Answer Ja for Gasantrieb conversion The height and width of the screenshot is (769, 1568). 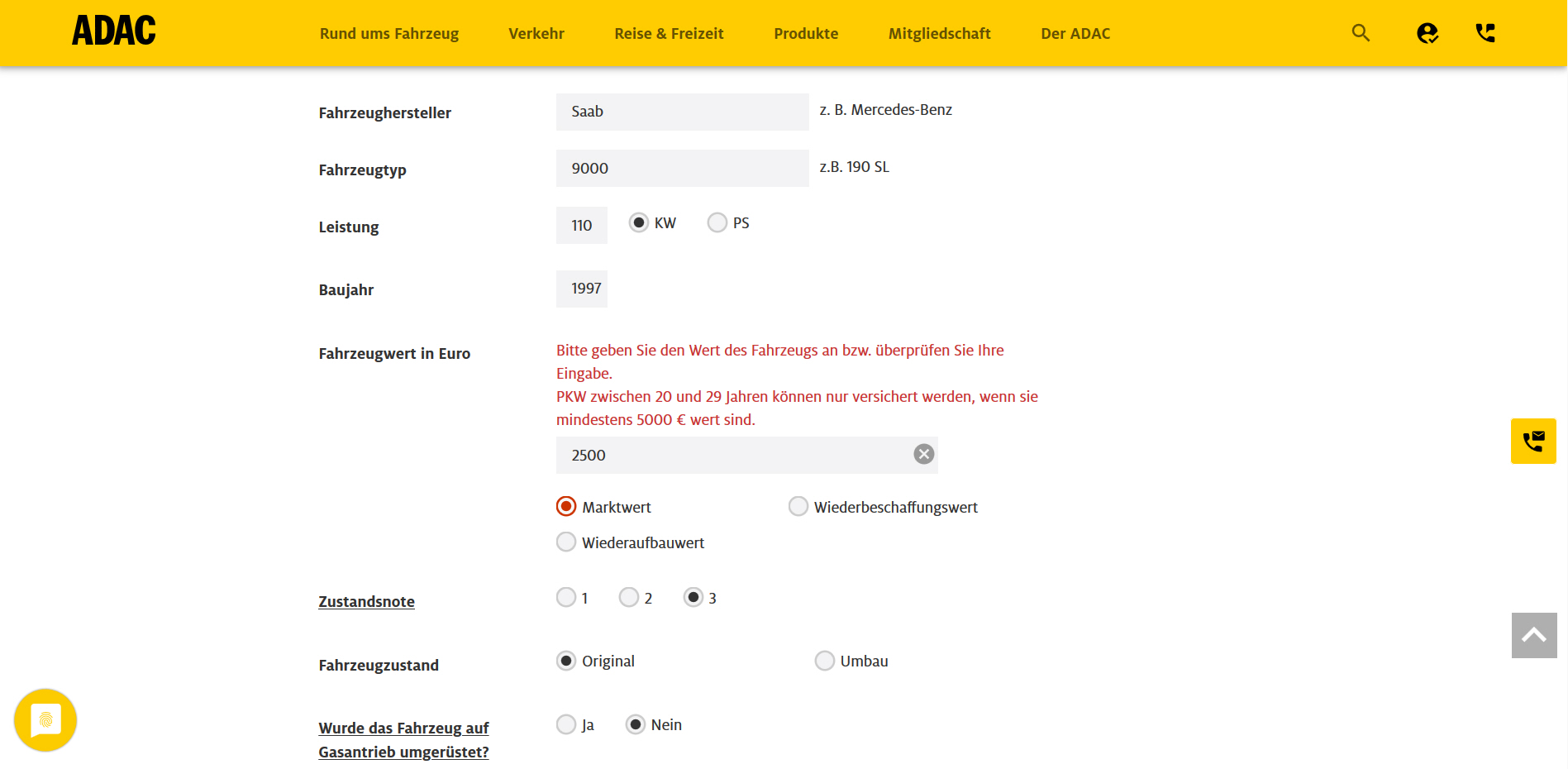[566, 724]
